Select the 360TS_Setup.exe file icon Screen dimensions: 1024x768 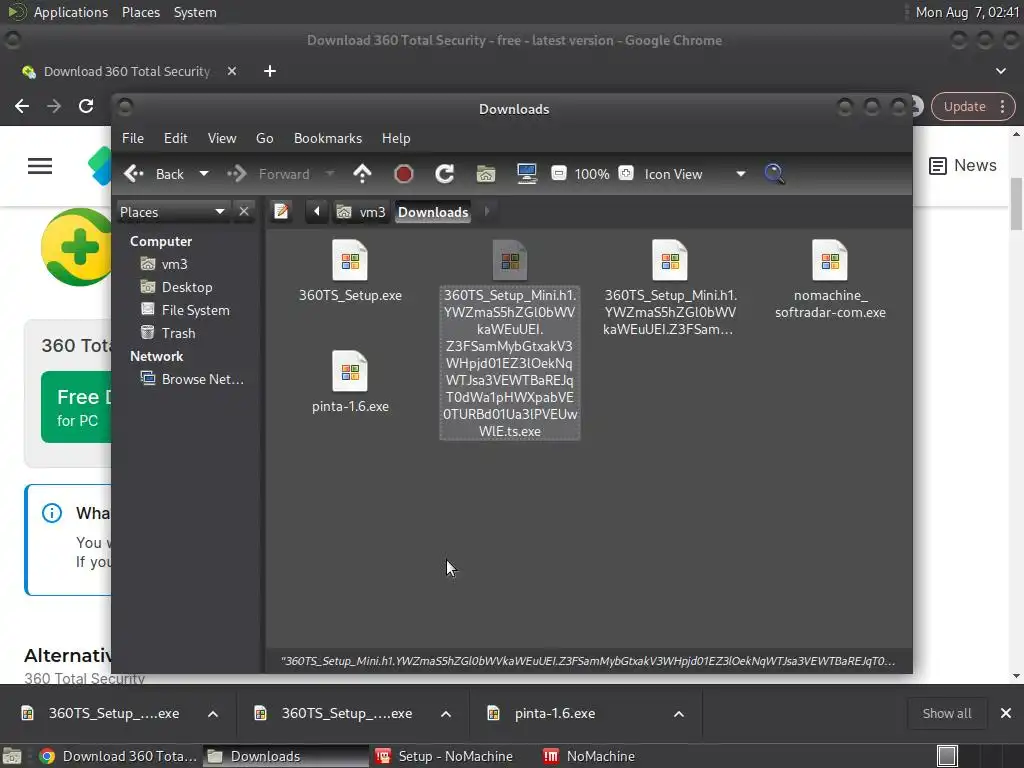pyautogui.click(x=350, y=261)
